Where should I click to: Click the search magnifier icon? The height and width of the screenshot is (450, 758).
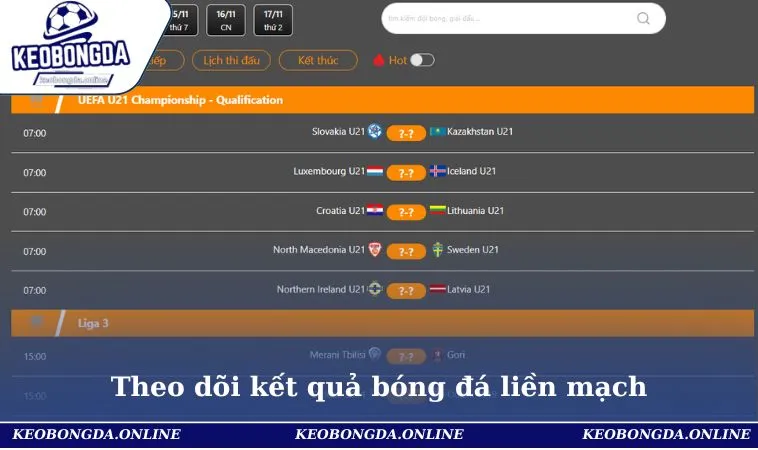pos(643,18)
